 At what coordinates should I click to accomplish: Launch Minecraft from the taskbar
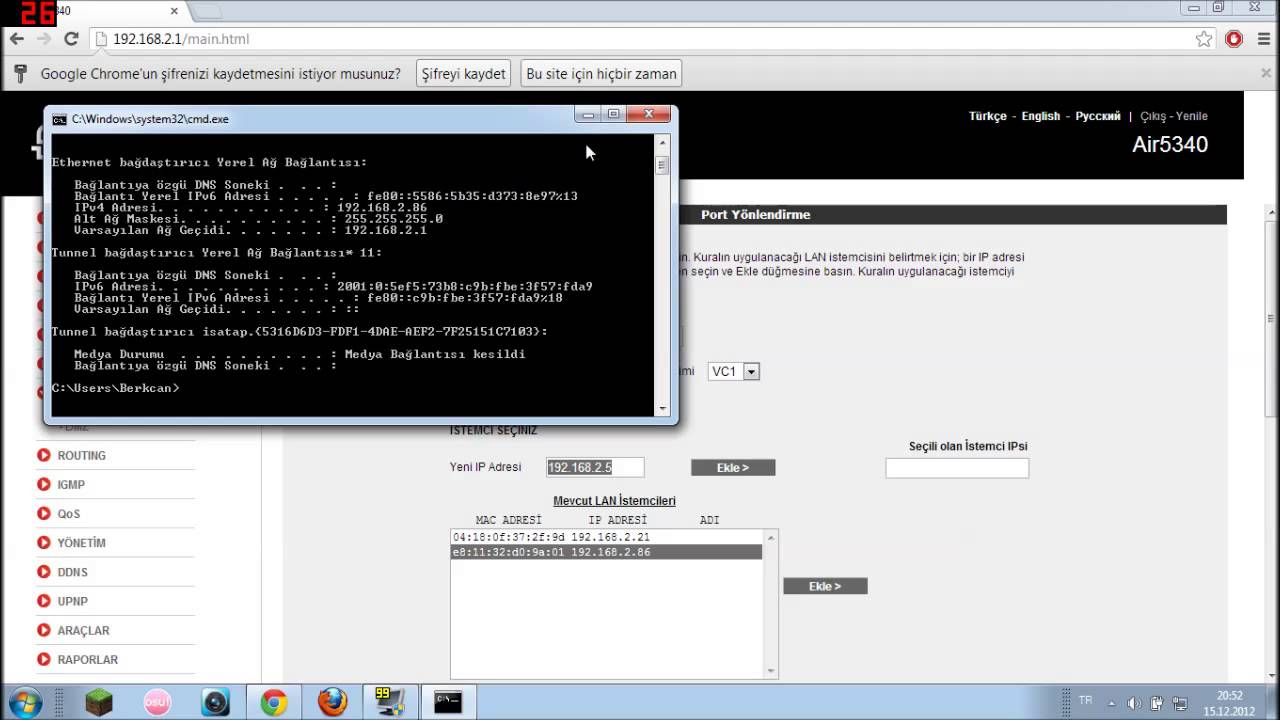[99, 702]
